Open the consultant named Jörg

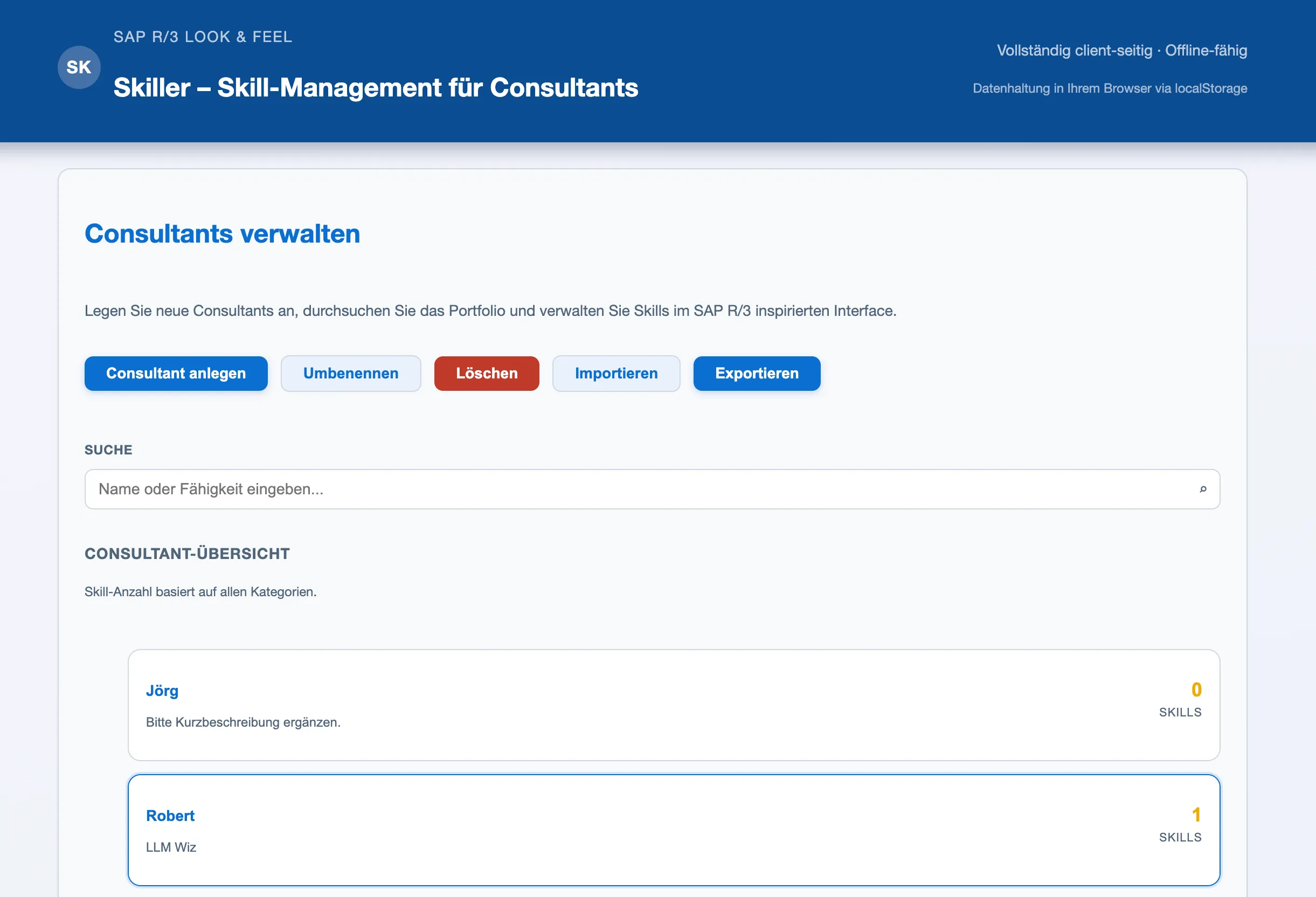click(162, 691)
